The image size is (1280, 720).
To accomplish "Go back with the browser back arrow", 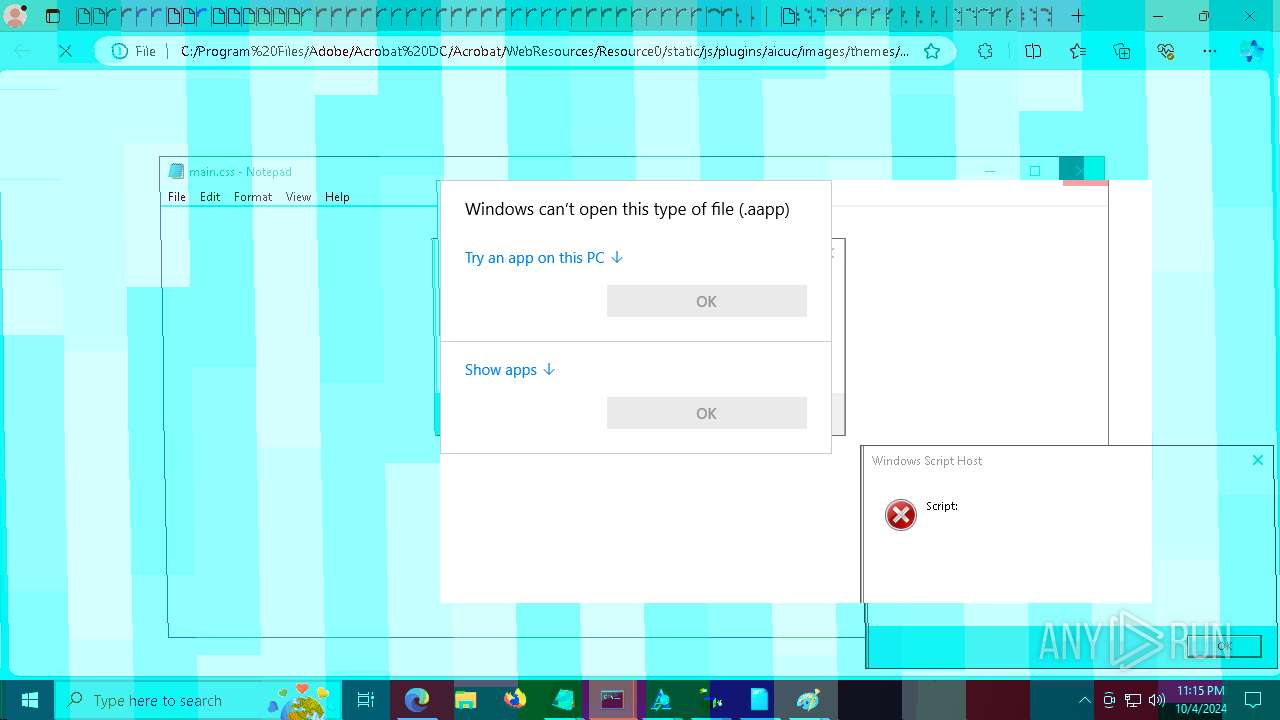I will (x=23, y=51).
